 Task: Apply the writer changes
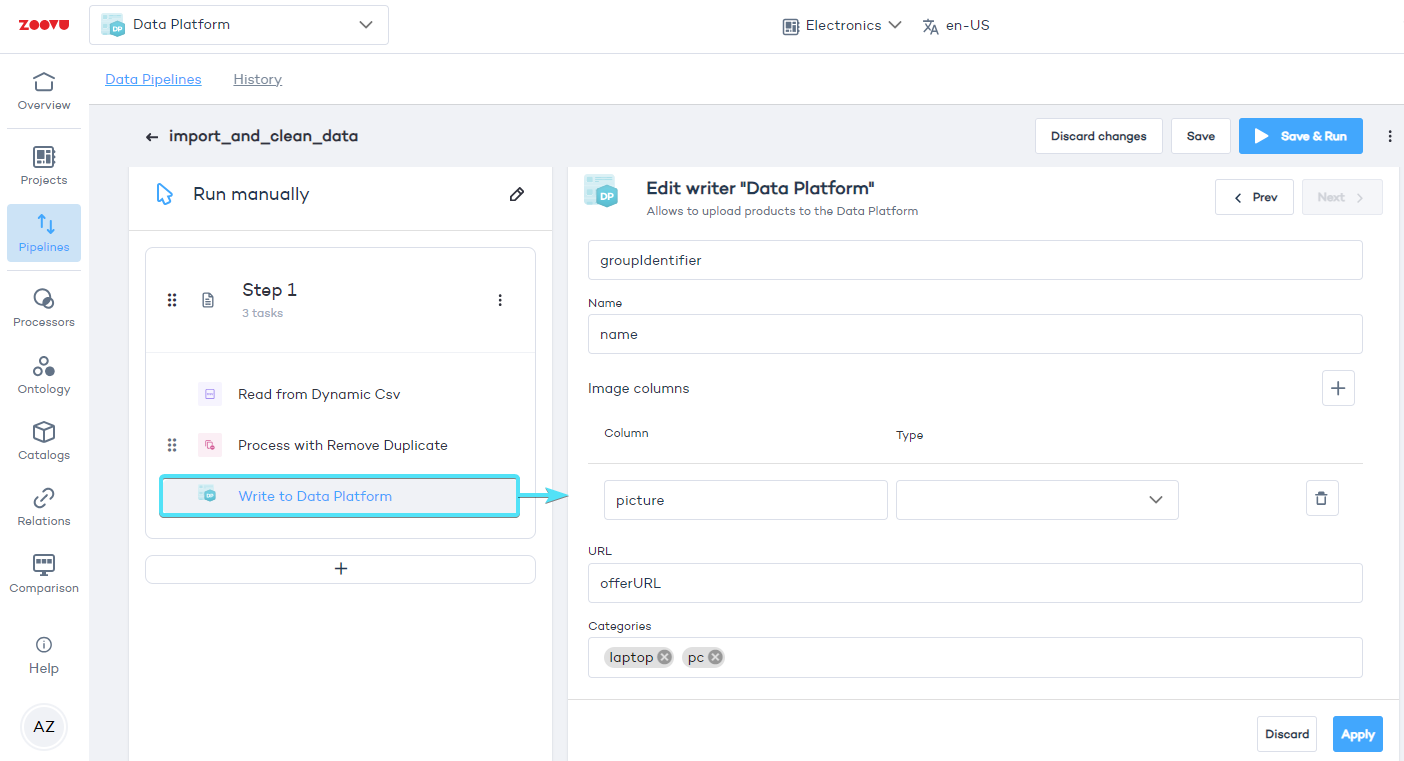coord(1357,734)
